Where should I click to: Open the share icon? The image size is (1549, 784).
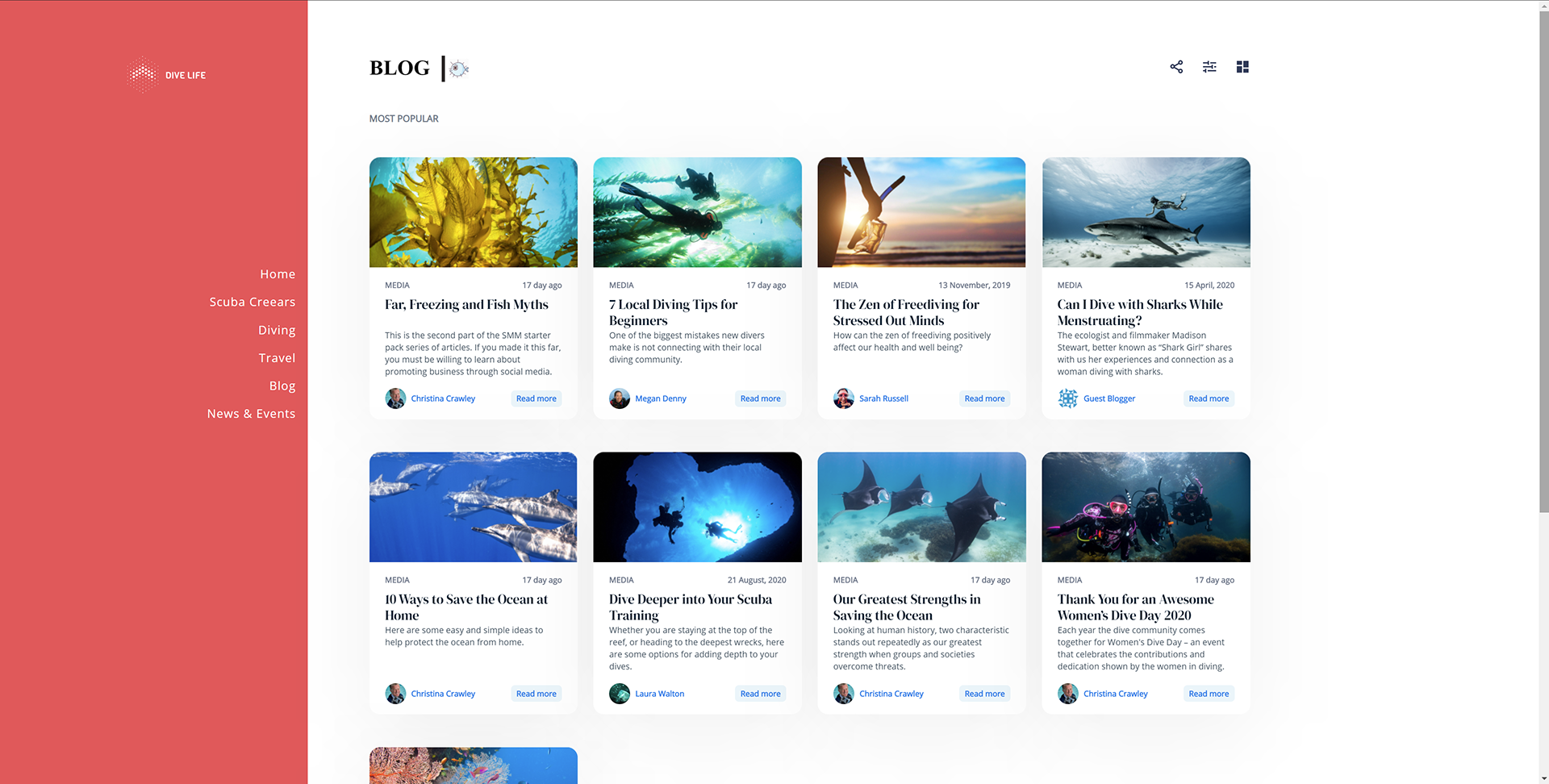click(x=1176, y=67)
